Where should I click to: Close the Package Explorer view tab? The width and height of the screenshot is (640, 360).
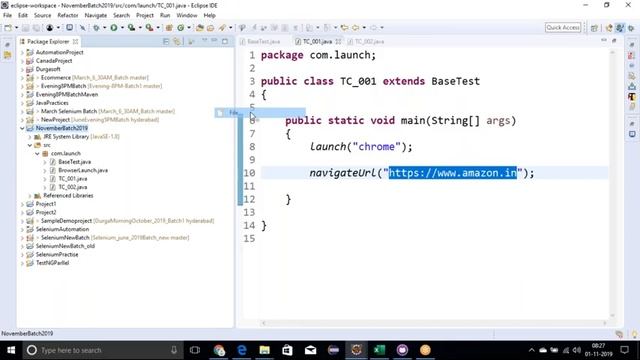(x=76, y=42)
